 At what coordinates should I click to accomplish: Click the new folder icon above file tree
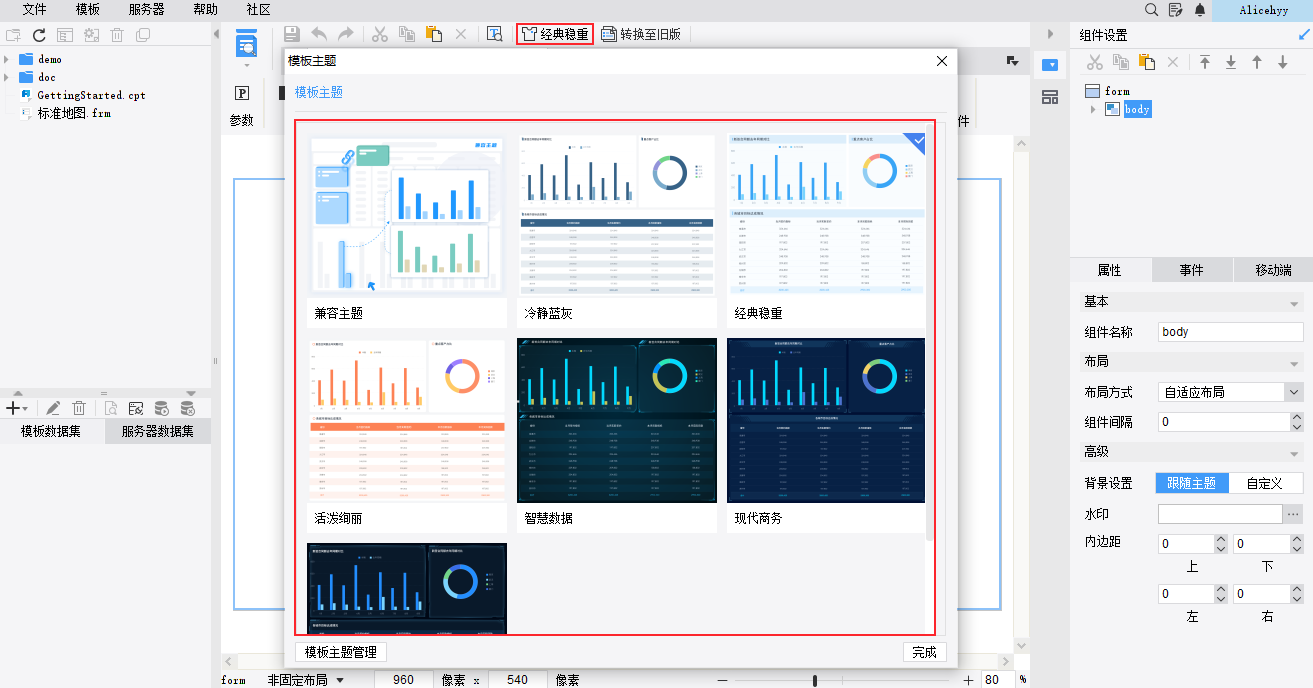(x=13, y=35)
